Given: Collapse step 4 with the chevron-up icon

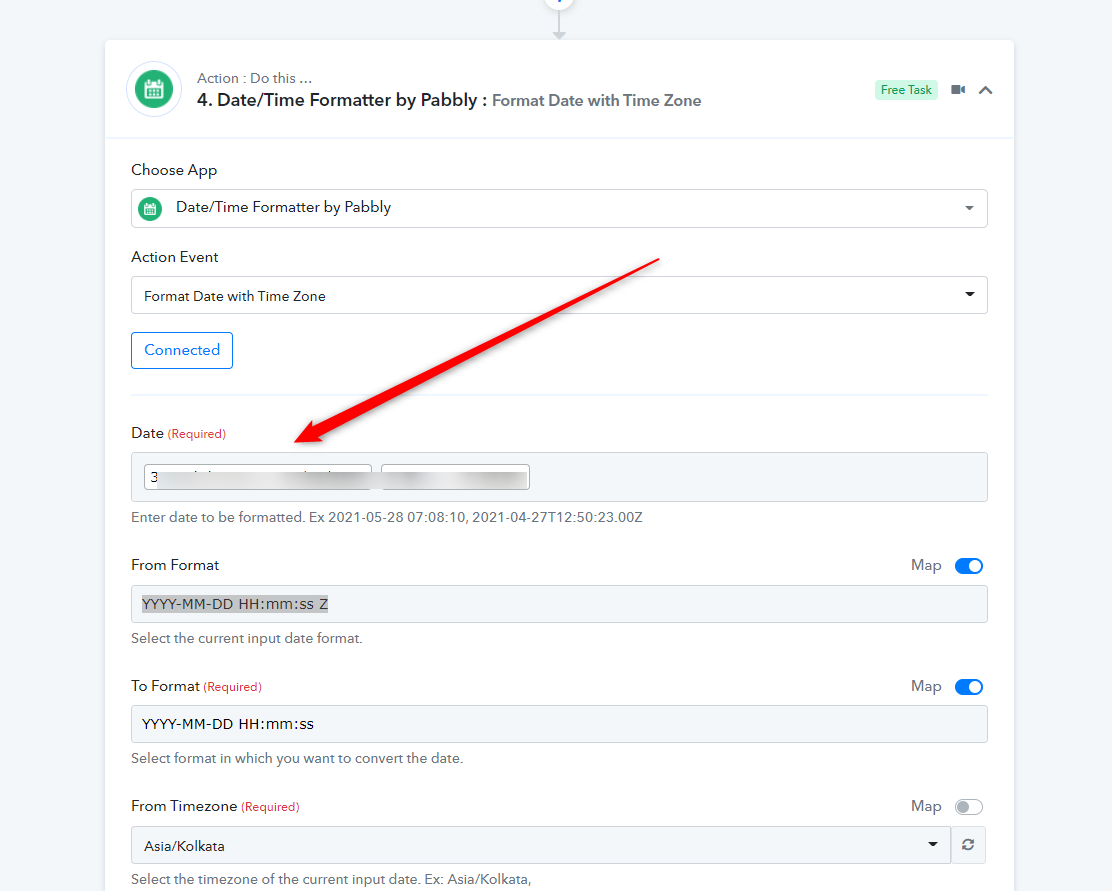Looking at the screenshot, I should tap(985, 90).
